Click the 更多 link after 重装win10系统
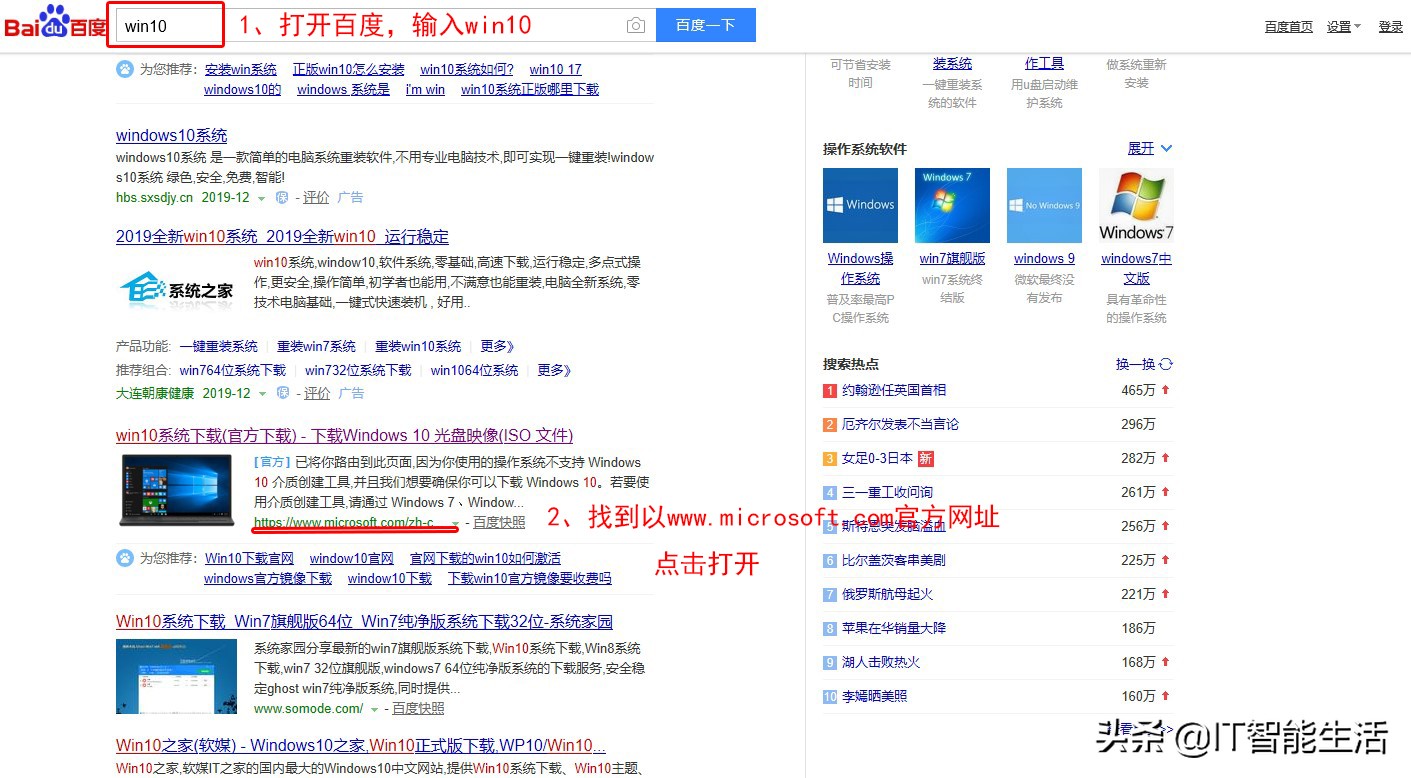The image size is (1411, 778). click(x=496, y=346)
